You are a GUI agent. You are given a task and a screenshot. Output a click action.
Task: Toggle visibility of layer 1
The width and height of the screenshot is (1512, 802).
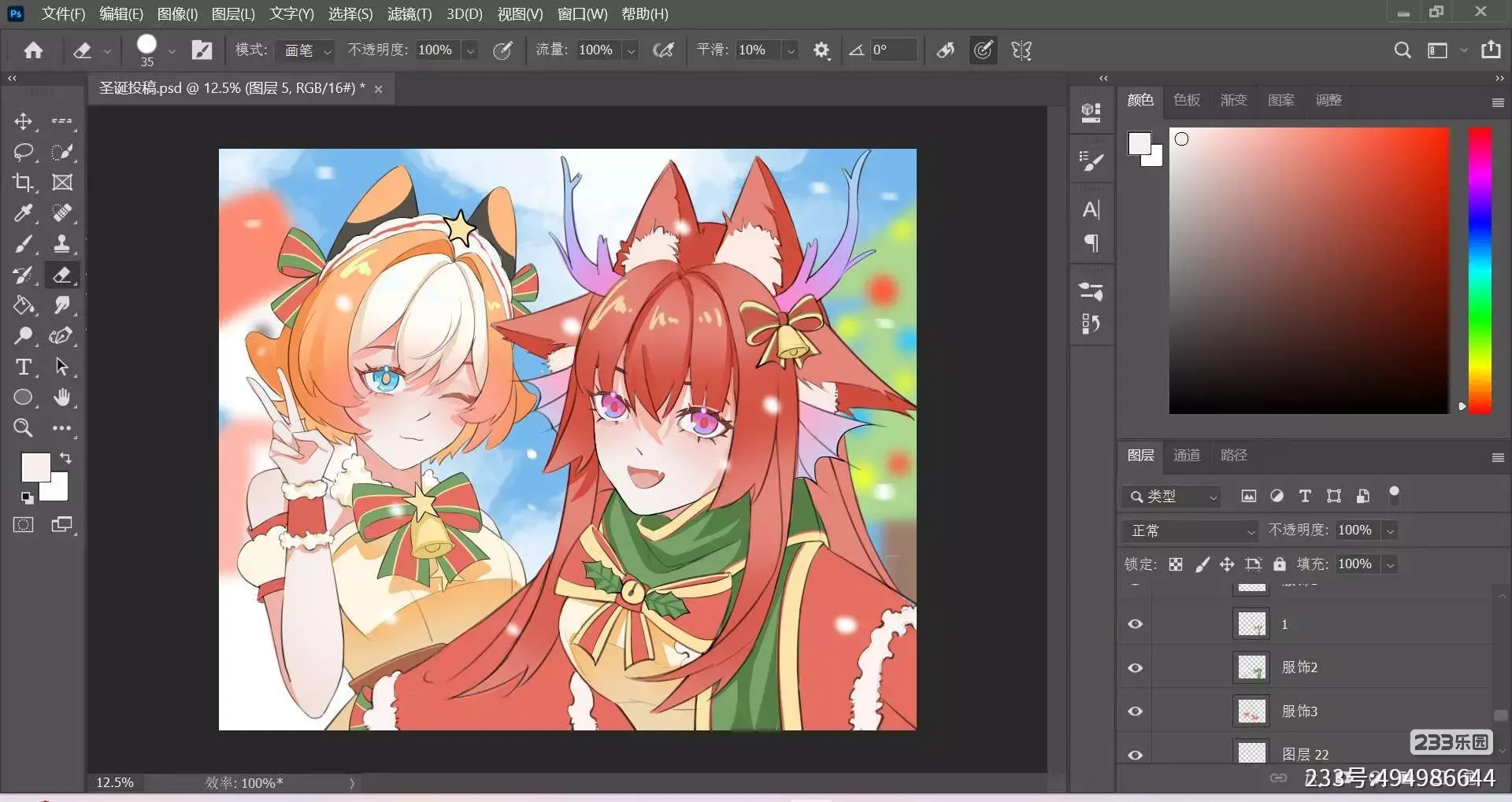click(1135, 624)
